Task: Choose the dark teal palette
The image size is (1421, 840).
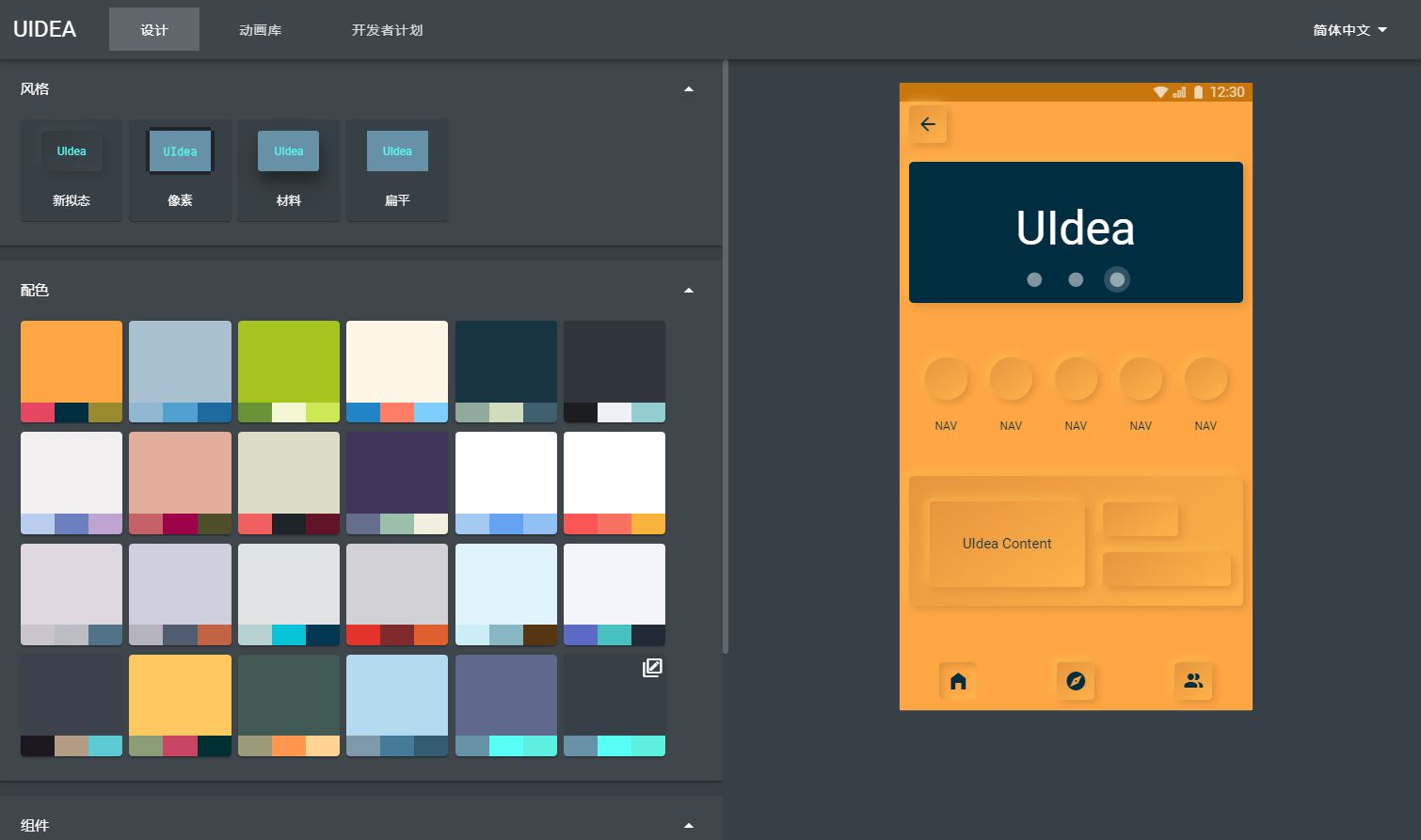Action: coord(506,372)
